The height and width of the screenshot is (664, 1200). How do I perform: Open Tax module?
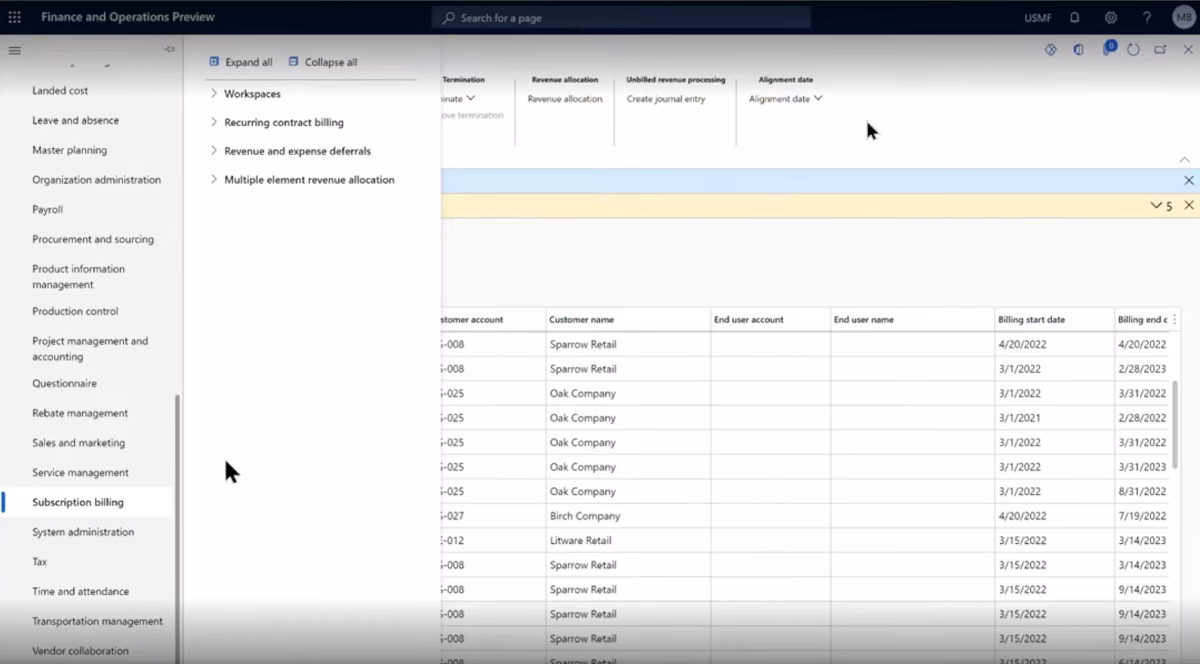(39, 562)
